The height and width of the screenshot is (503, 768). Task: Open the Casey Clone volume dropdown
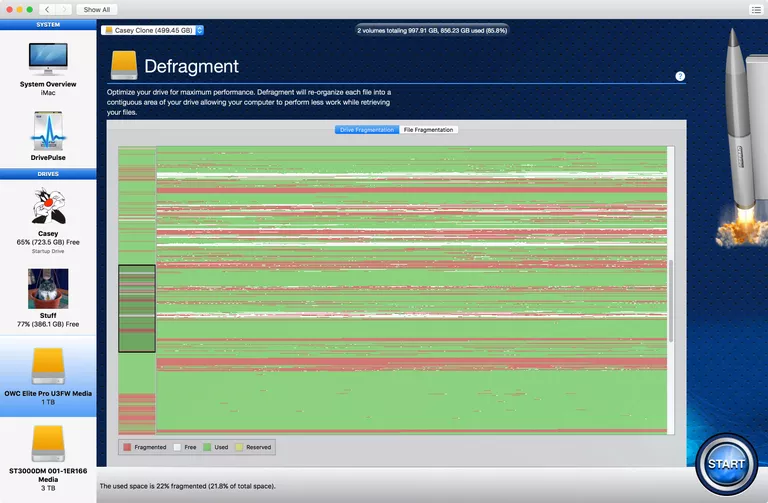(153, 30)
